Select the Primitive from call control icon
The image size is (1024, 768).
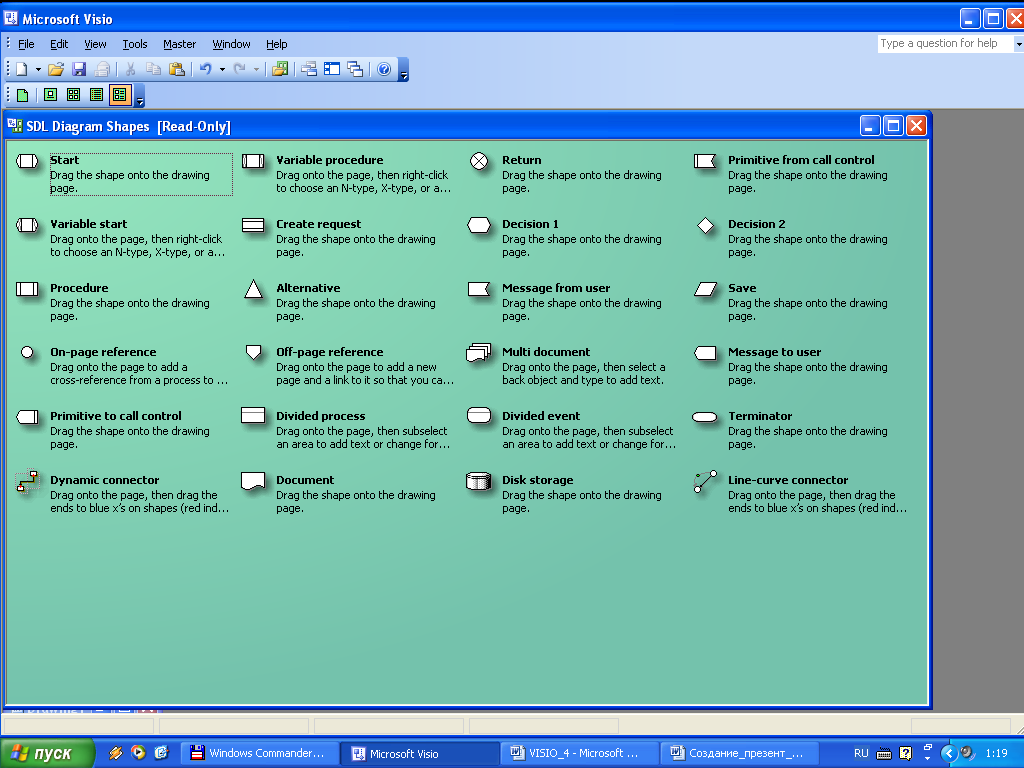click(705, 161)
